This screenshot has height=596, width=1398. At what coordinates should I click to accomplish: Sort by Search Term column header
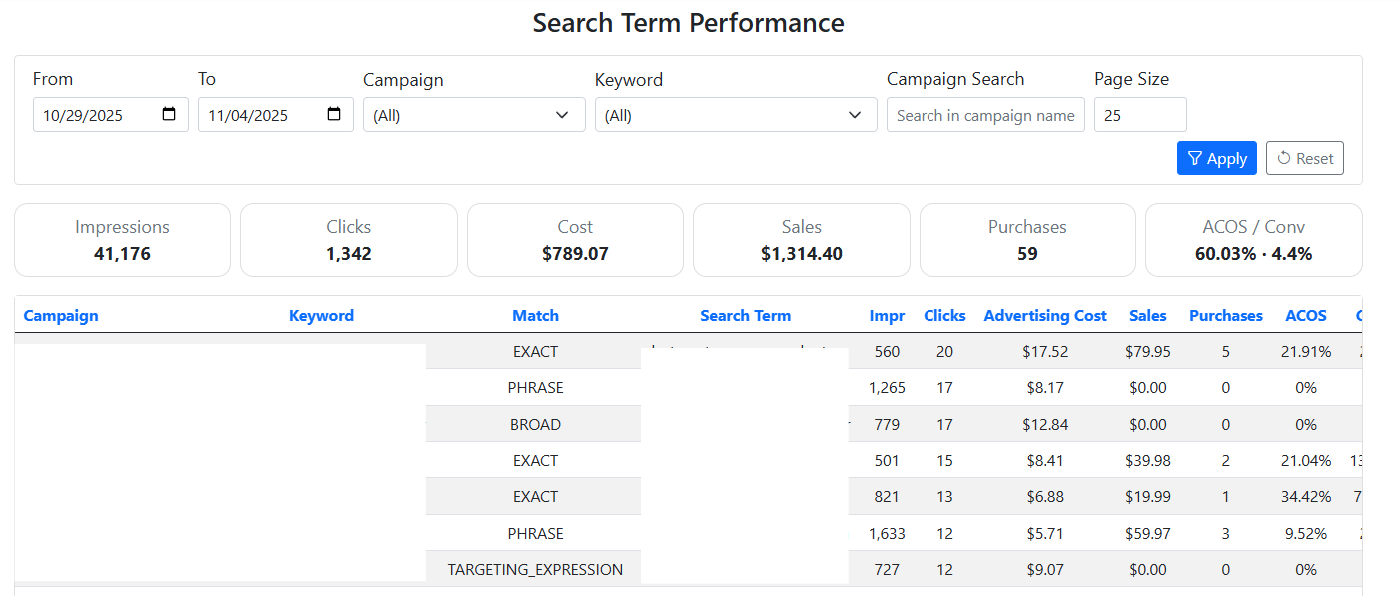[x=745, y=315]
